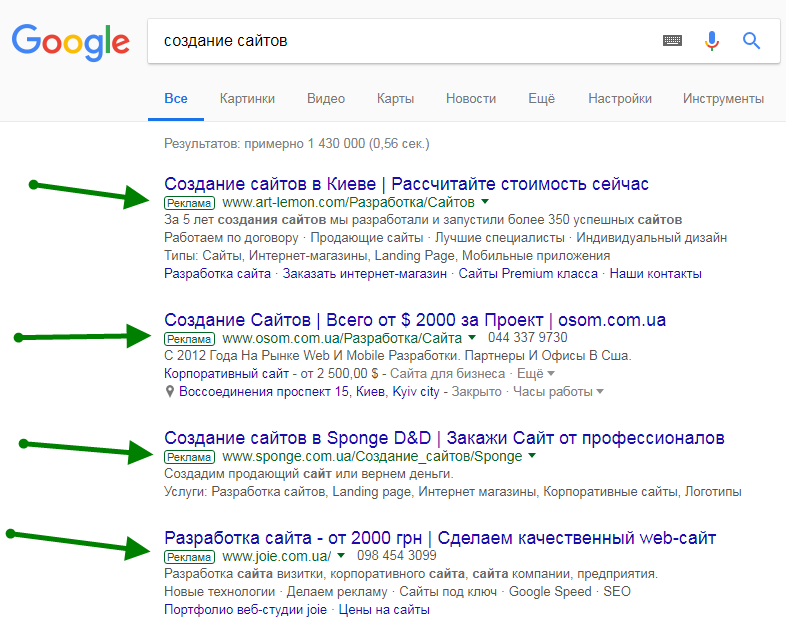Open the on-screen keyboard icon
Screen dimensions: 786x630
(x=672, y=41)
